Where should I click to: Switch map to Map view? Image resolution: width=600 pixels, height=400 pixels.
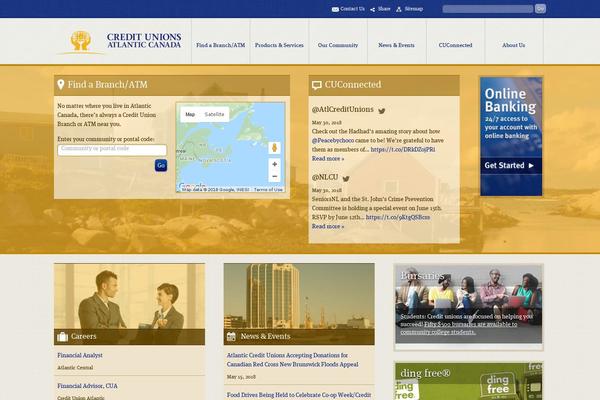[x=189, y=114]
